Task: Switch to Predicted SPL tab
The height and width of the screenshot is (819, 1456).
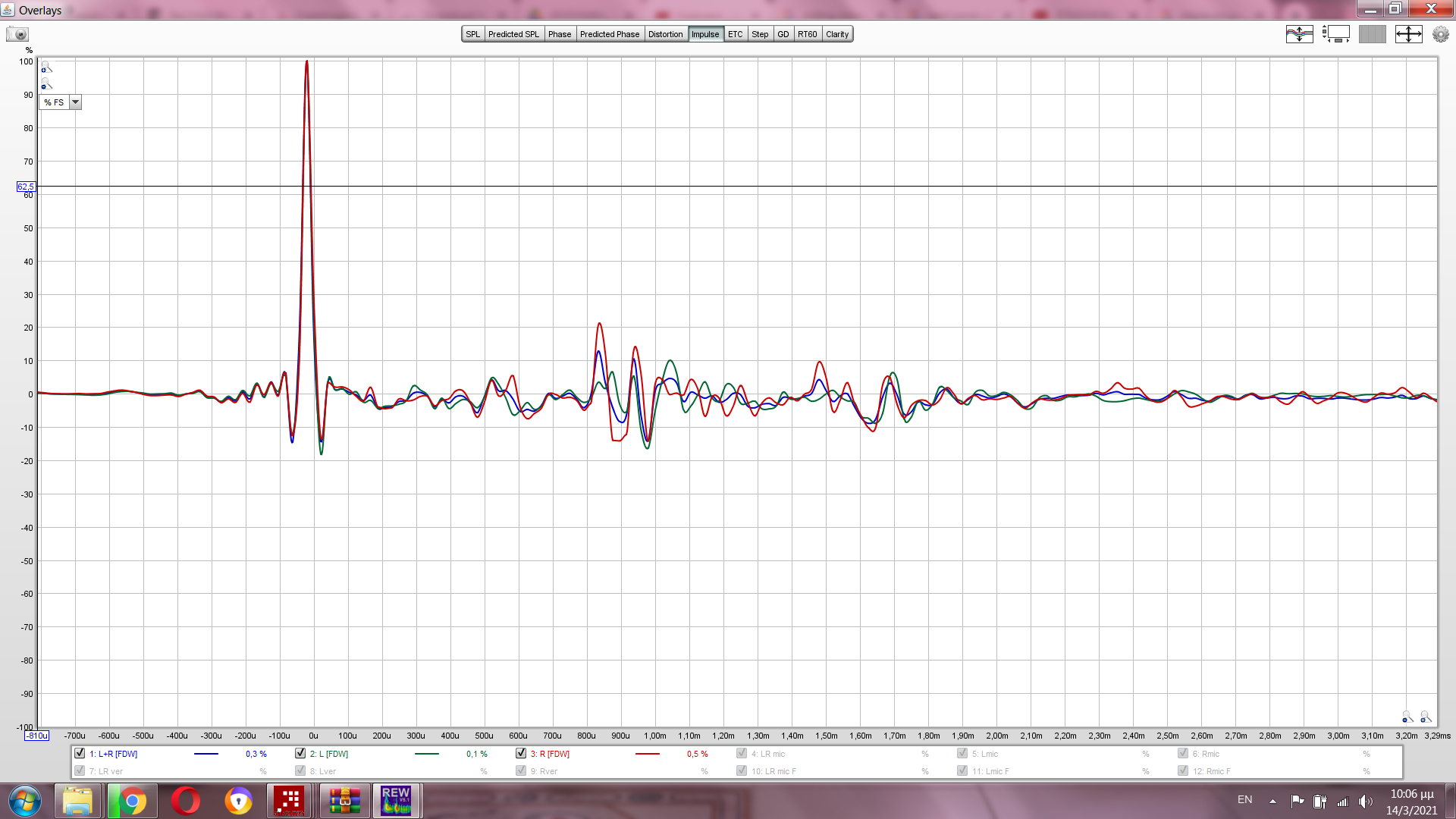Action: pos(513,34)
